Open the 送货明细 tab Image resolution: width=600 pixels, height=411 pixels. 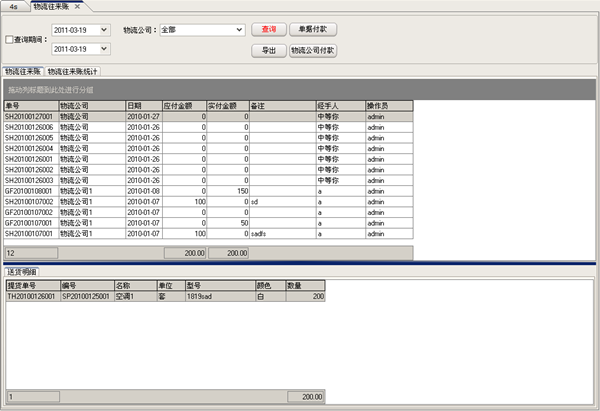(21, 272)
